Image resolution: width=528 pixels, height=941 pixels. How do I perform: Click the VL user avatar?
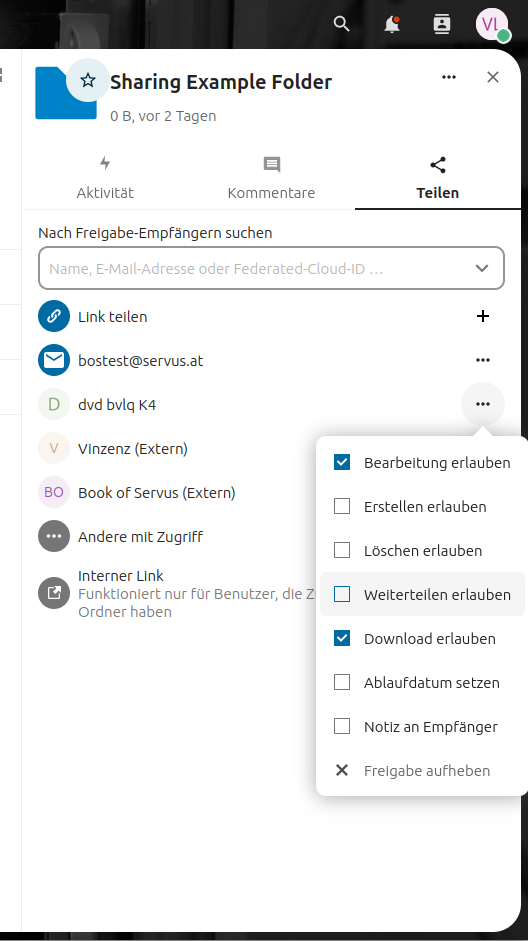[x=492, y=24]
